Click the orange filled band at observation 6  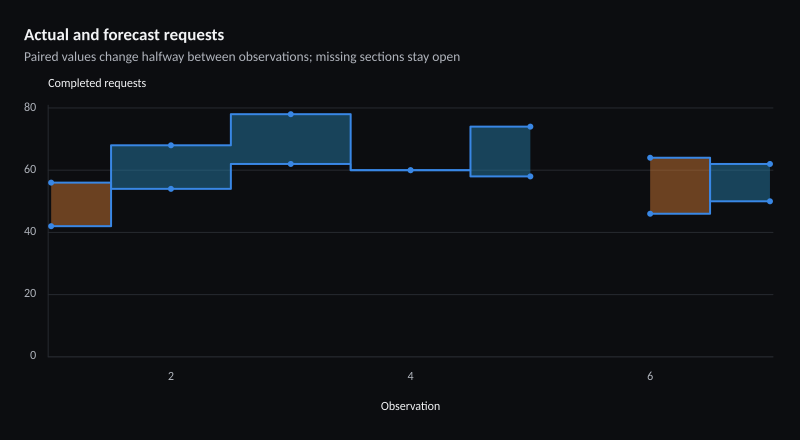click(x=680, y=186)
